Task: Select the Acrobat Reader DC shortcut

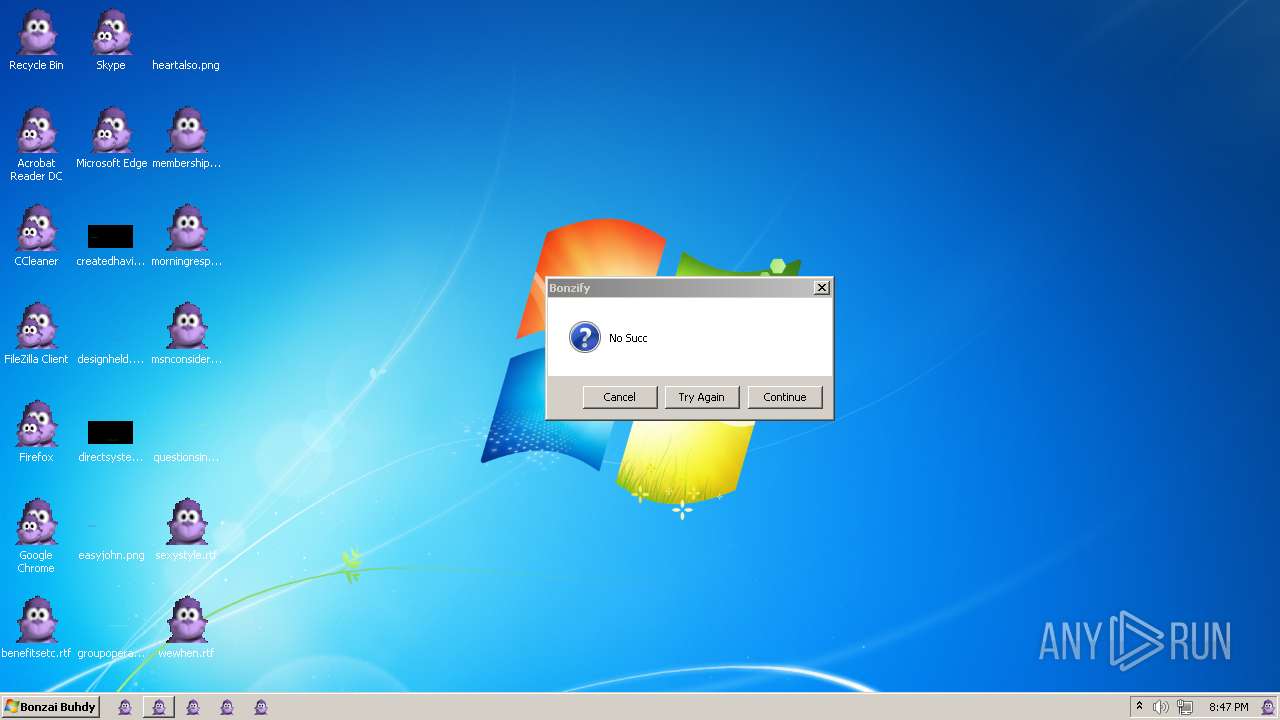Action: point(36,145)
